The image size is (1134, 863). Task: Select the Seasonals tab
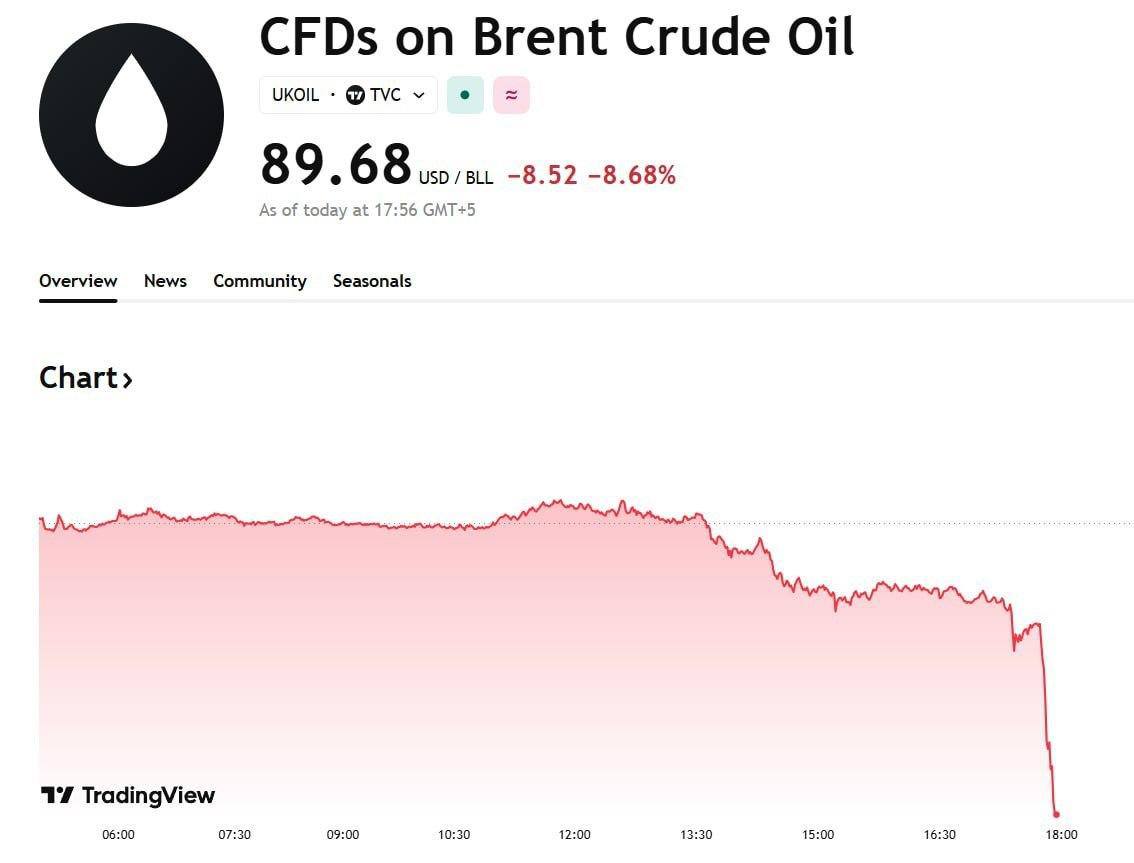372,281
